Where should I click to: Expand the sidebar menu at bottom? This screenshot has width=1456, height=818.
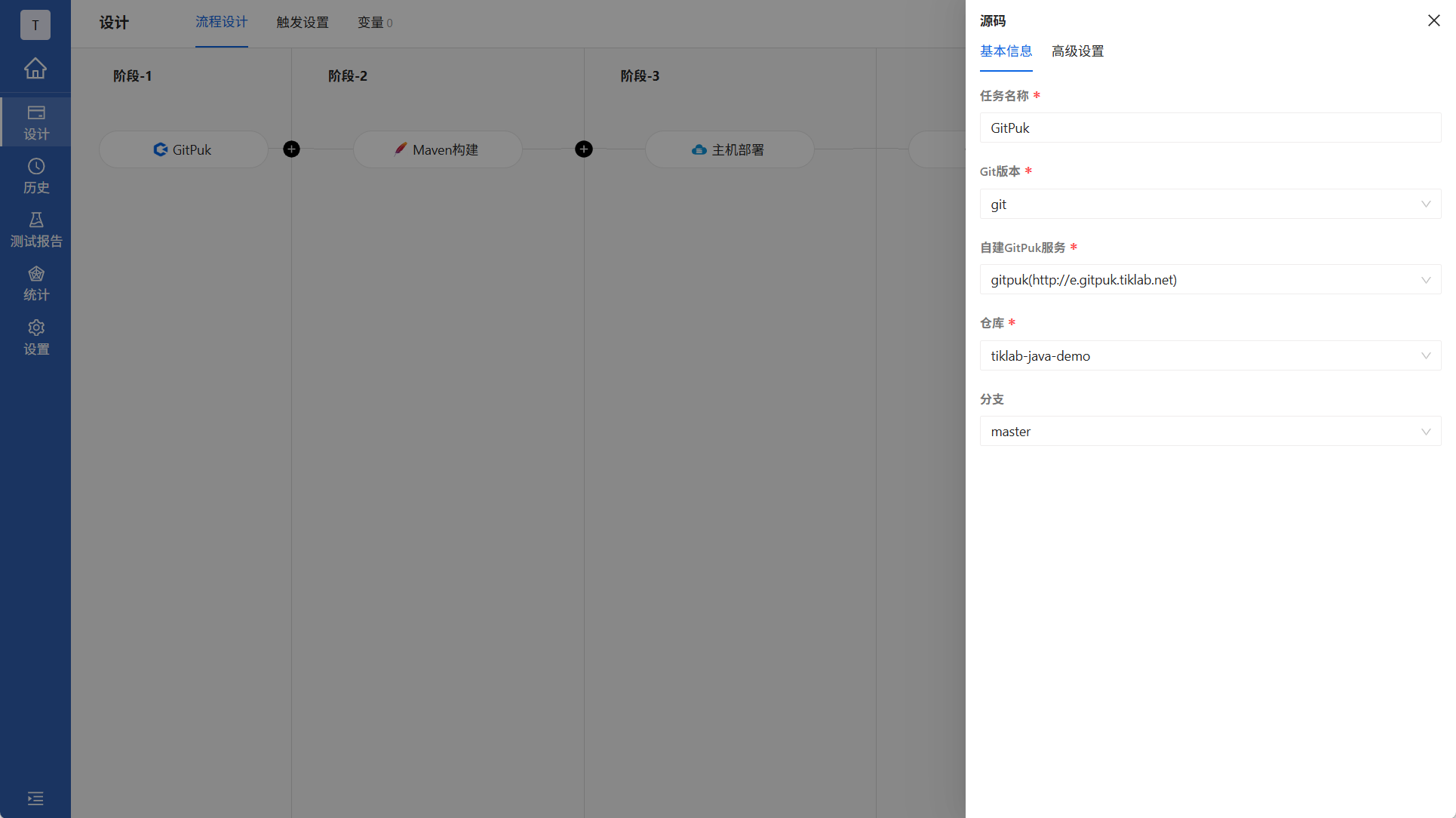pos(35,798)
